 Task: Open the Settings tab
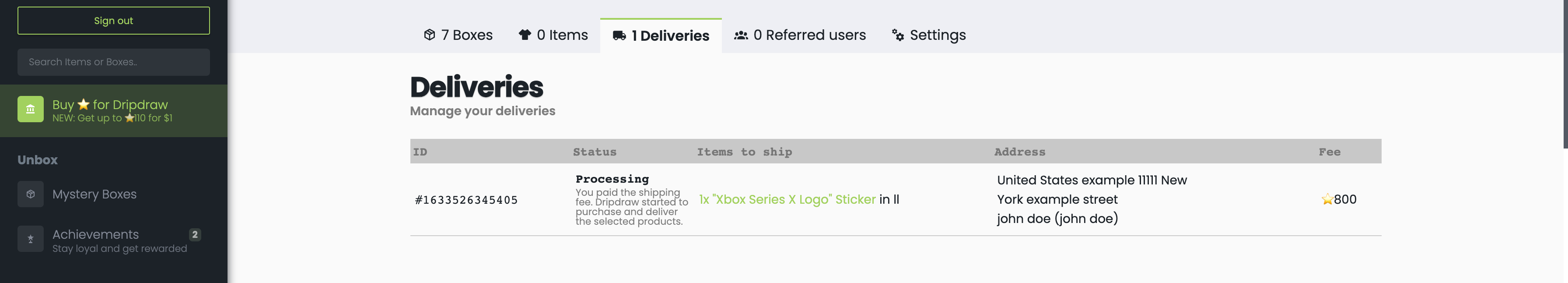(x=929, y=35)
